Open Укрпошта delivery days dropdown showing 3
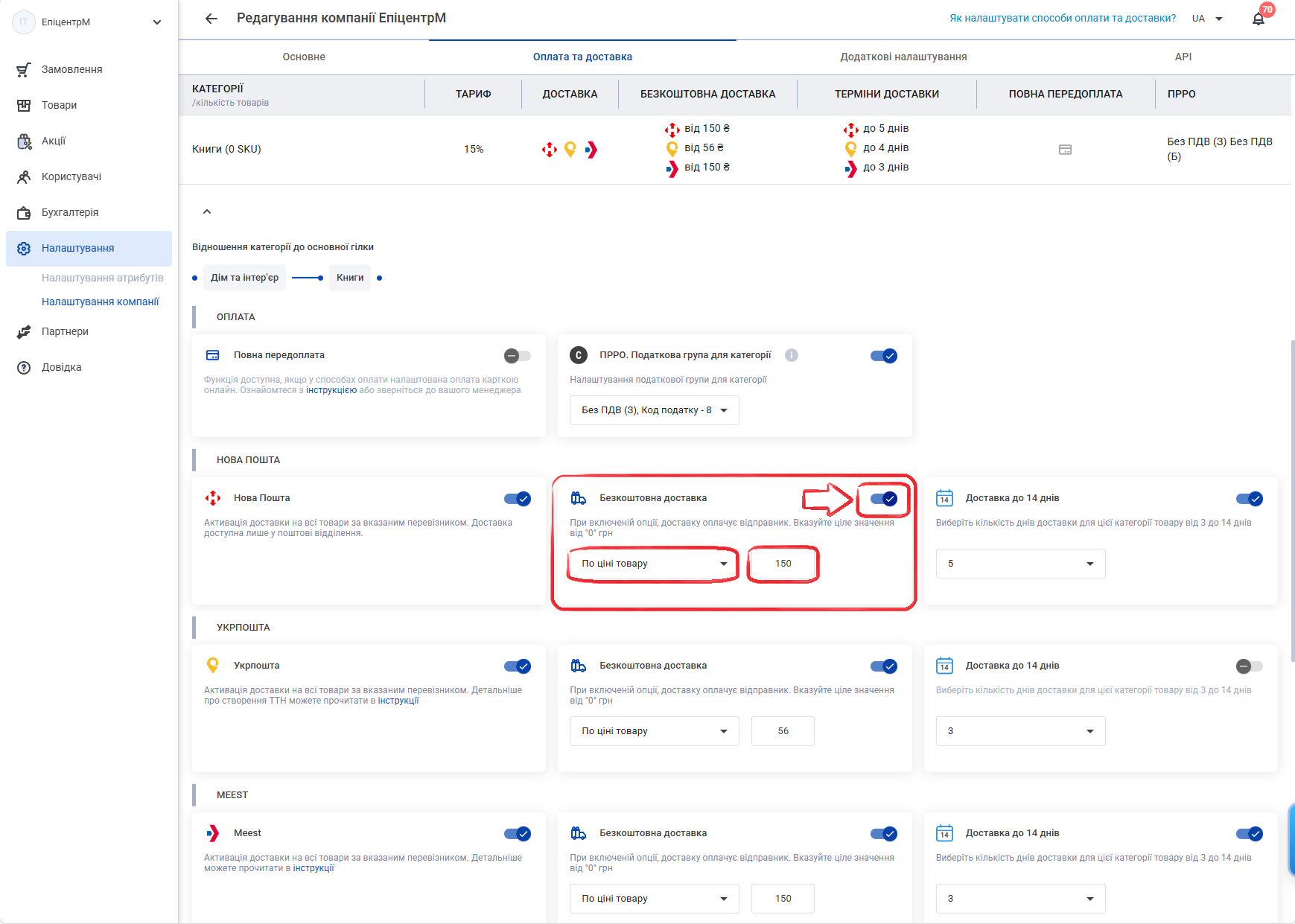This screenshot has width=1295, height=924. coord(1020,731)
